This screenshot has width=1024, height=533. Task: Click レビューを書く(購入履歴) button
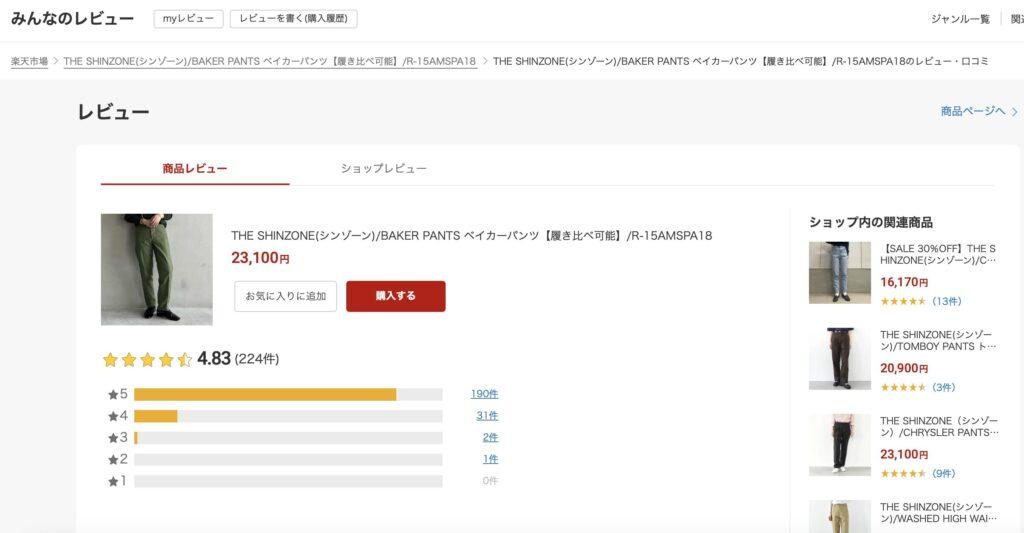293,19
